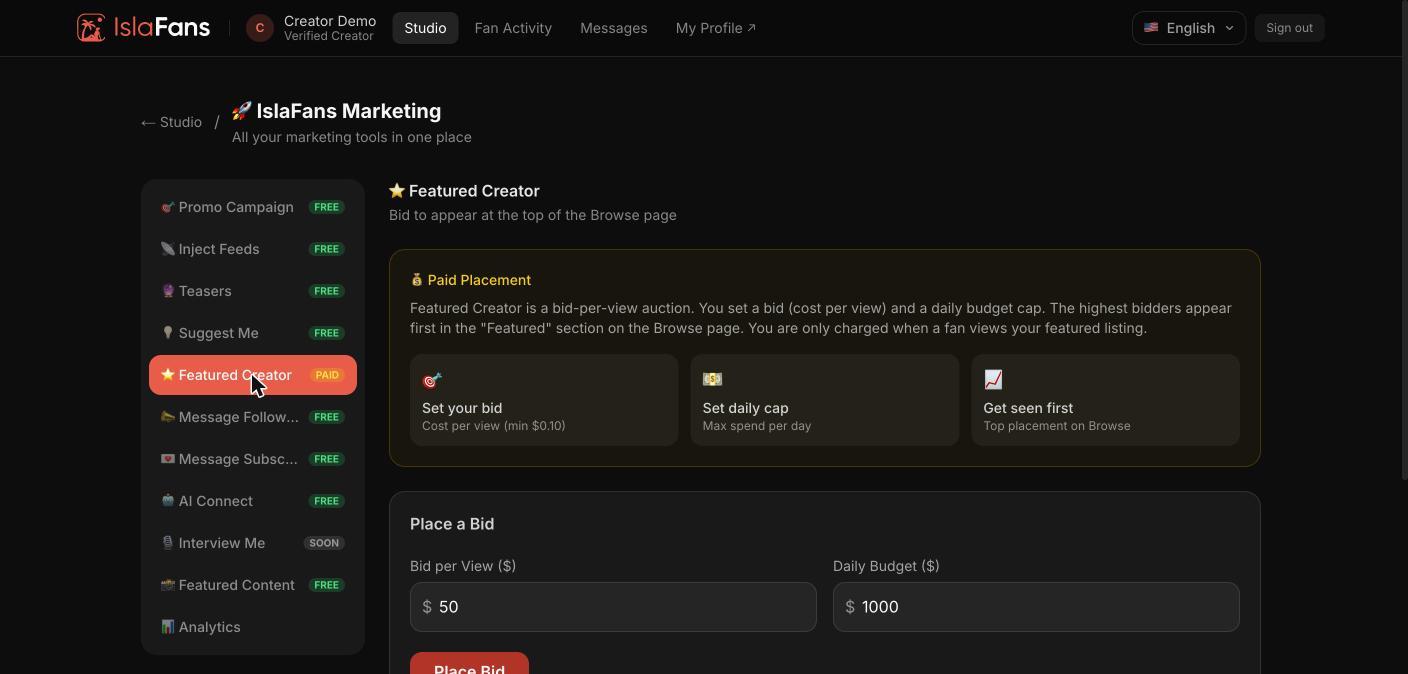1408x674 pixels.
Task: Focus the Daily Budget input field
Action: click(1036, 607)
